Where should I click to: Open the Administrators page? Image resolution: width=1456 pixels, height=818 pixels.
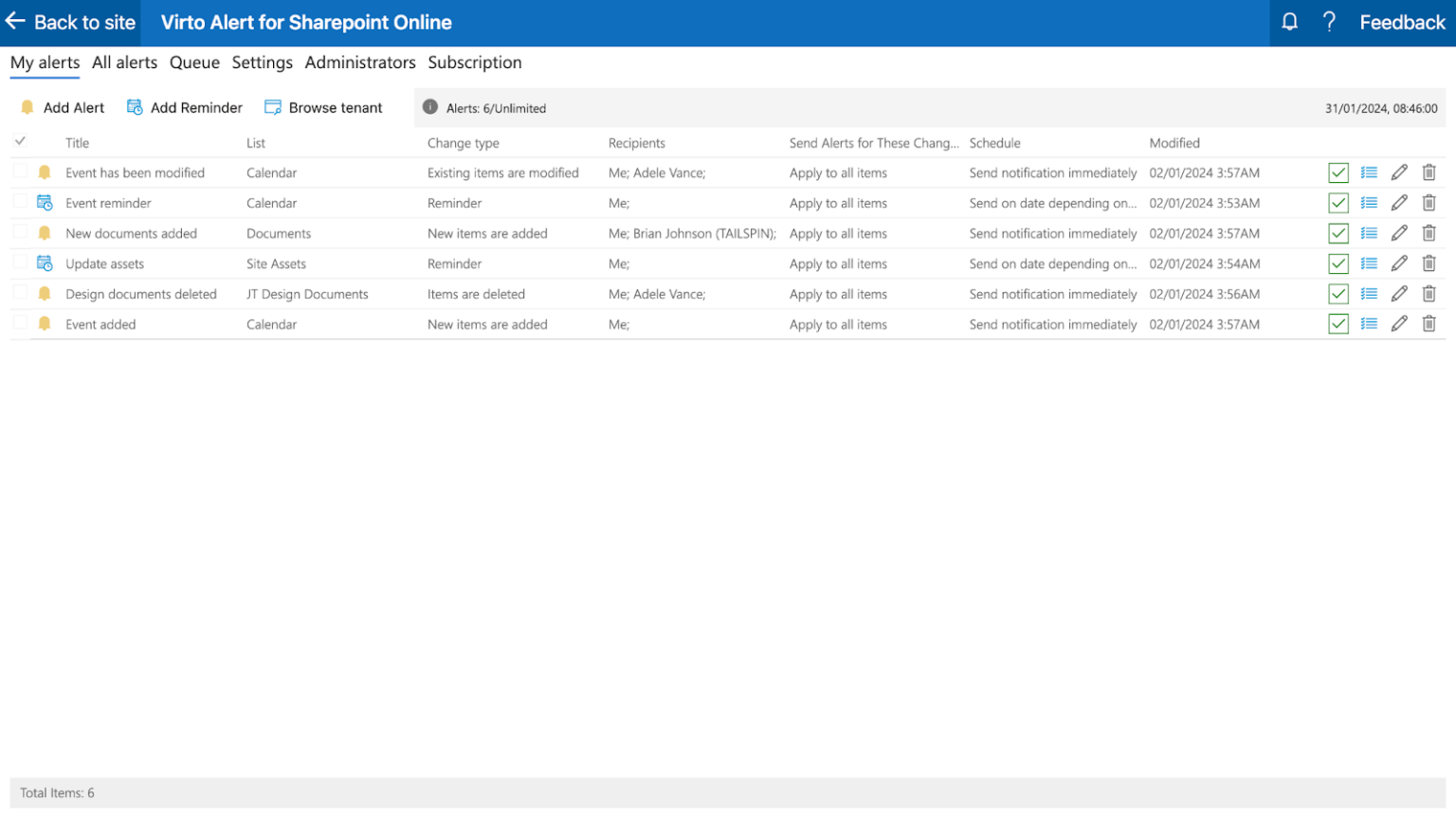[x=360, y=63]
